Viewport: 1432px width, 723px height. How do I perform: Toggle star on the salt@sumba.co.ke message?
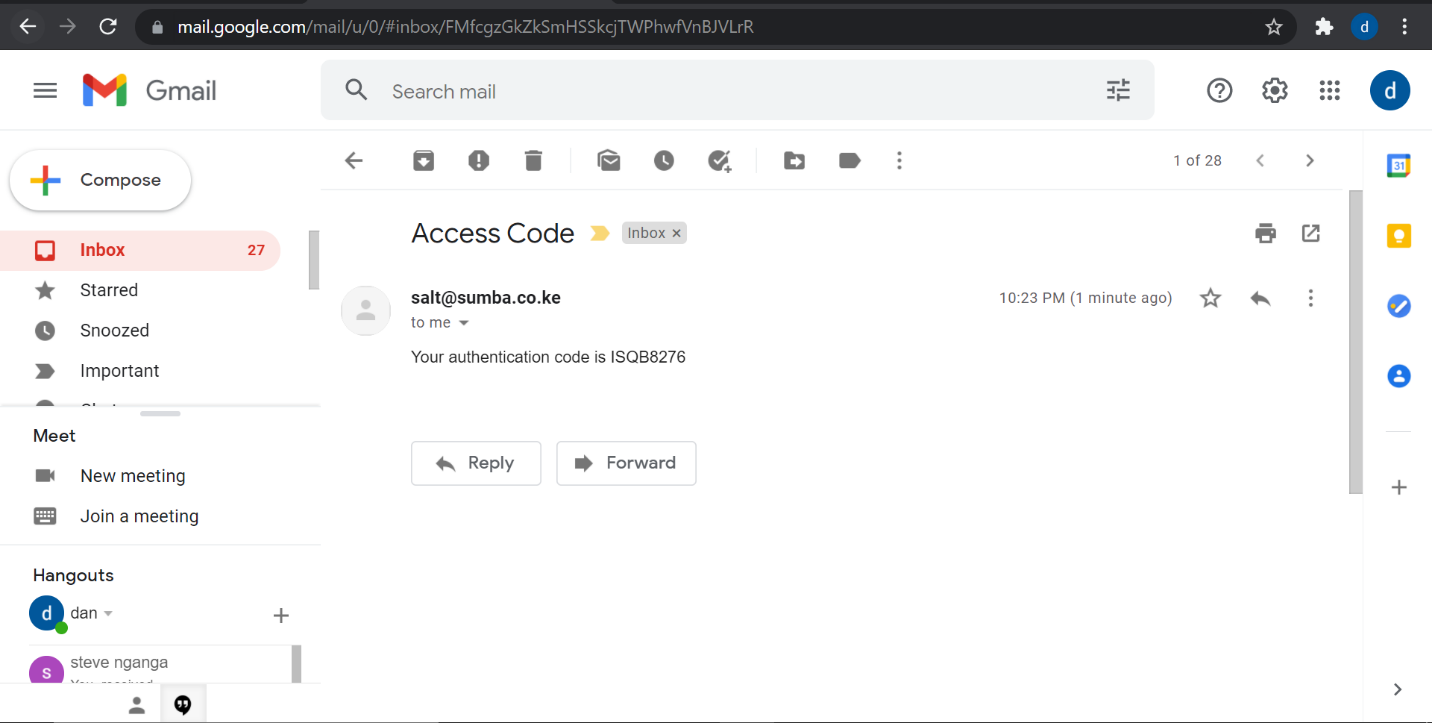1210,298
